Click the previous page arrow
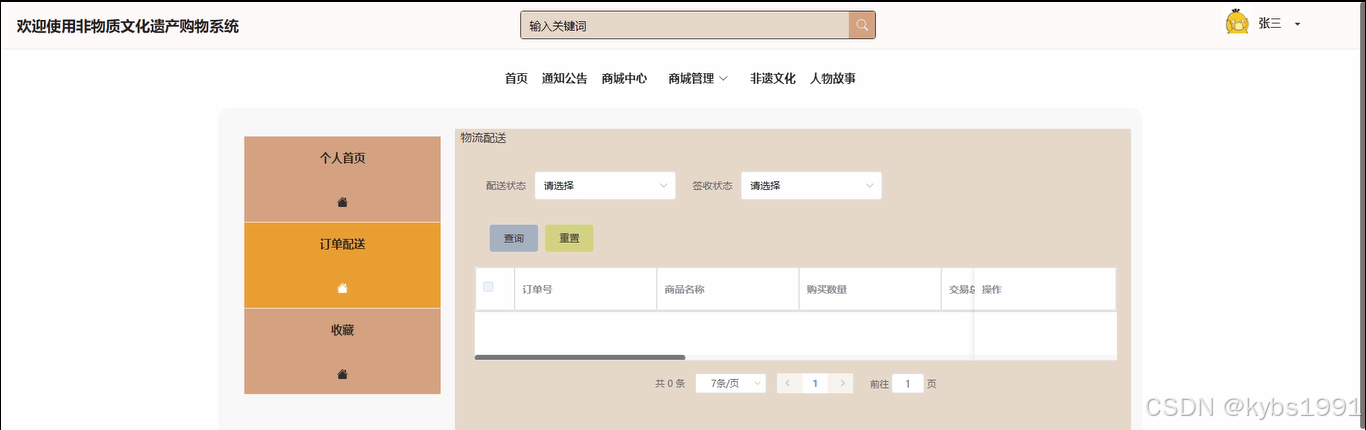 789,383
